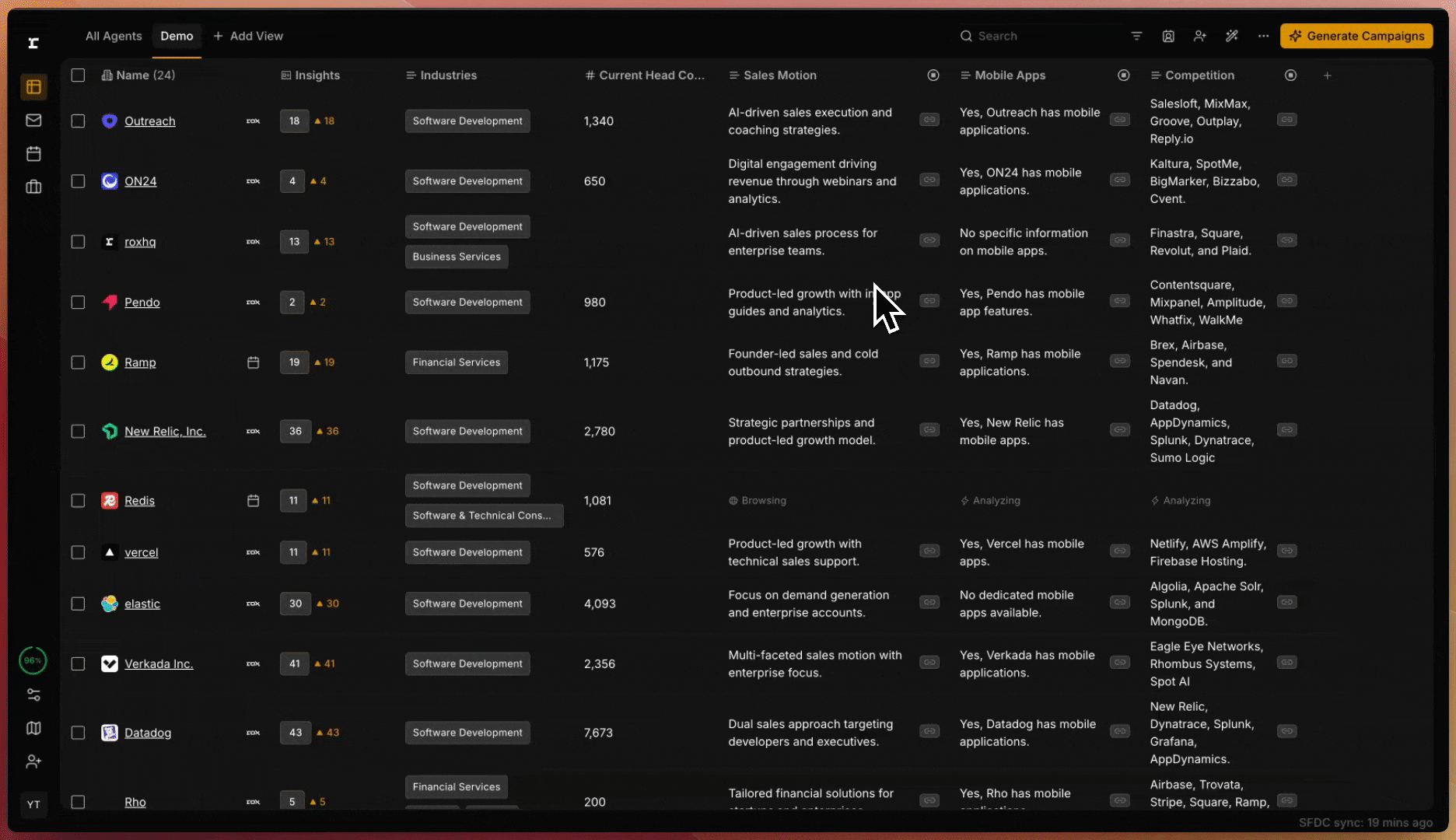Image resolution: width=1456 pixels, height=840 pixels.
Task: Open the Competition column options
Action: (x=1291, y=75)
